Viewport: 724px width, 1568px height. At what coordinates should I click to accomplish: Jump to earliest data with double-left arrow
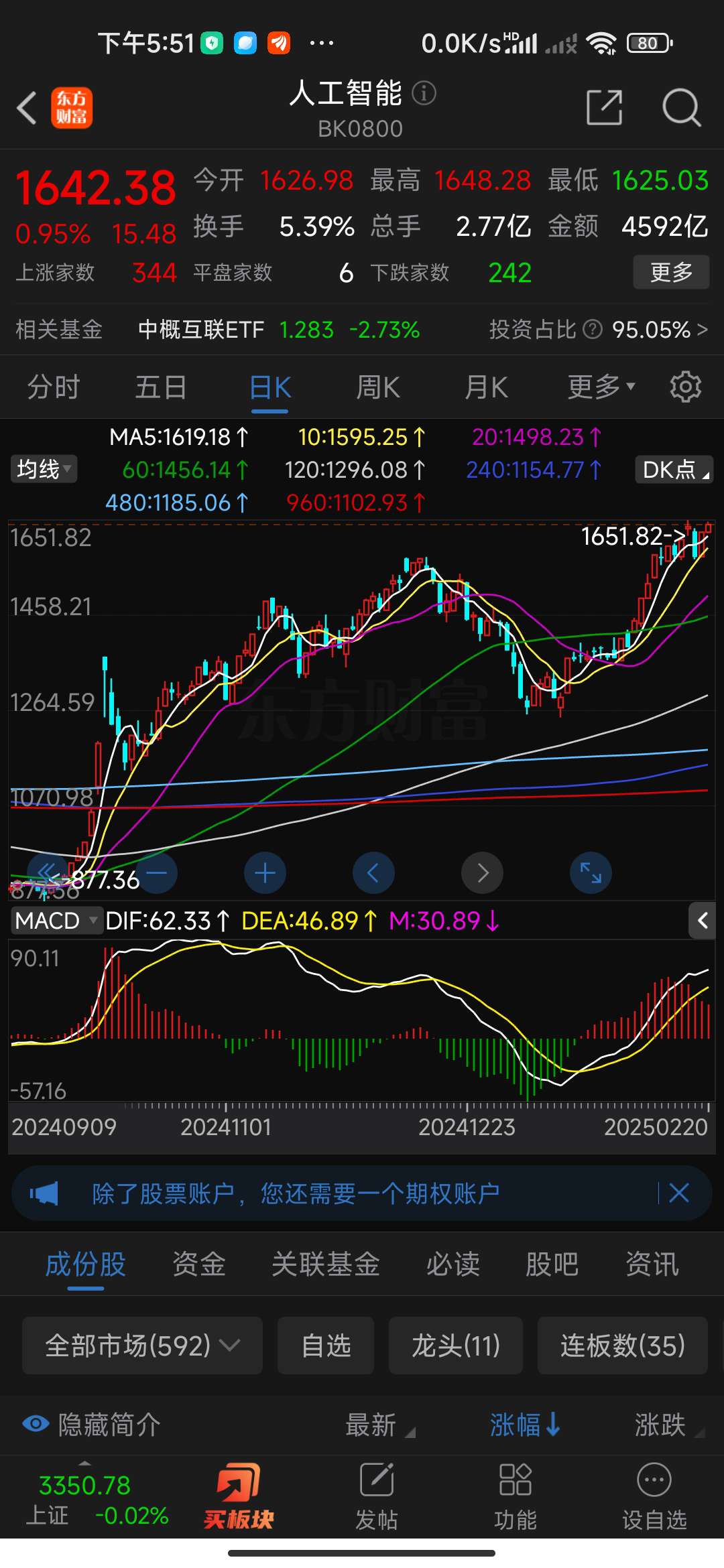[48, 872]
